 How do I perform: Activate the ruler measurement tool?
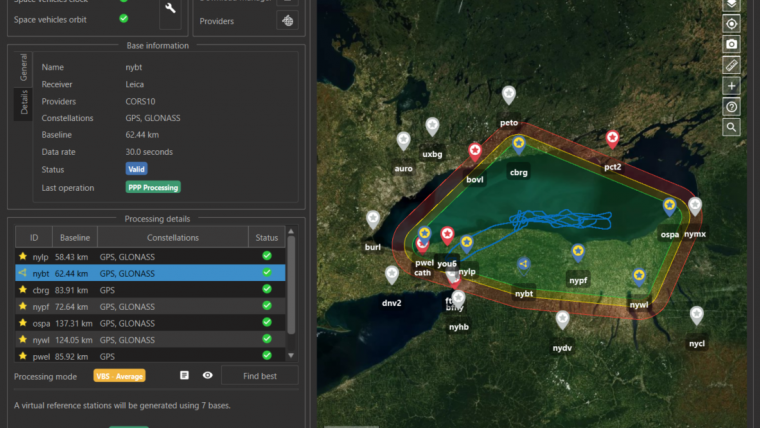click(x=731, y=65)
